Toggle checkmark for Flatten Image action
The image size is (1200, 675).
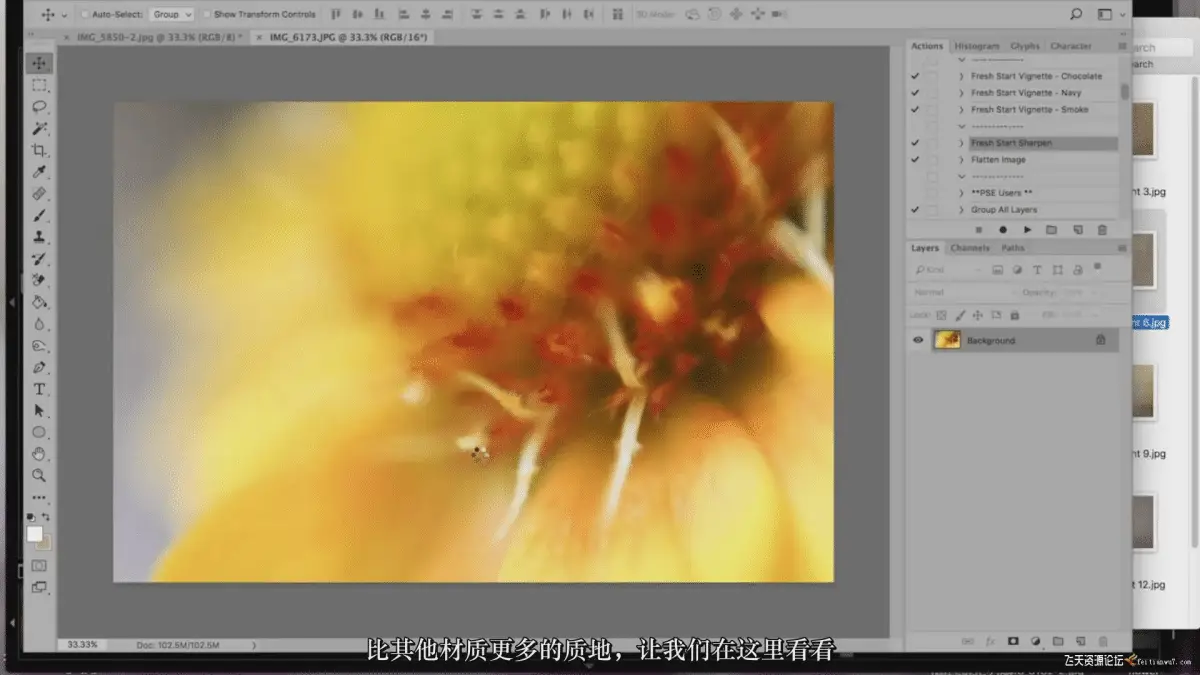[x=915, y=159]
